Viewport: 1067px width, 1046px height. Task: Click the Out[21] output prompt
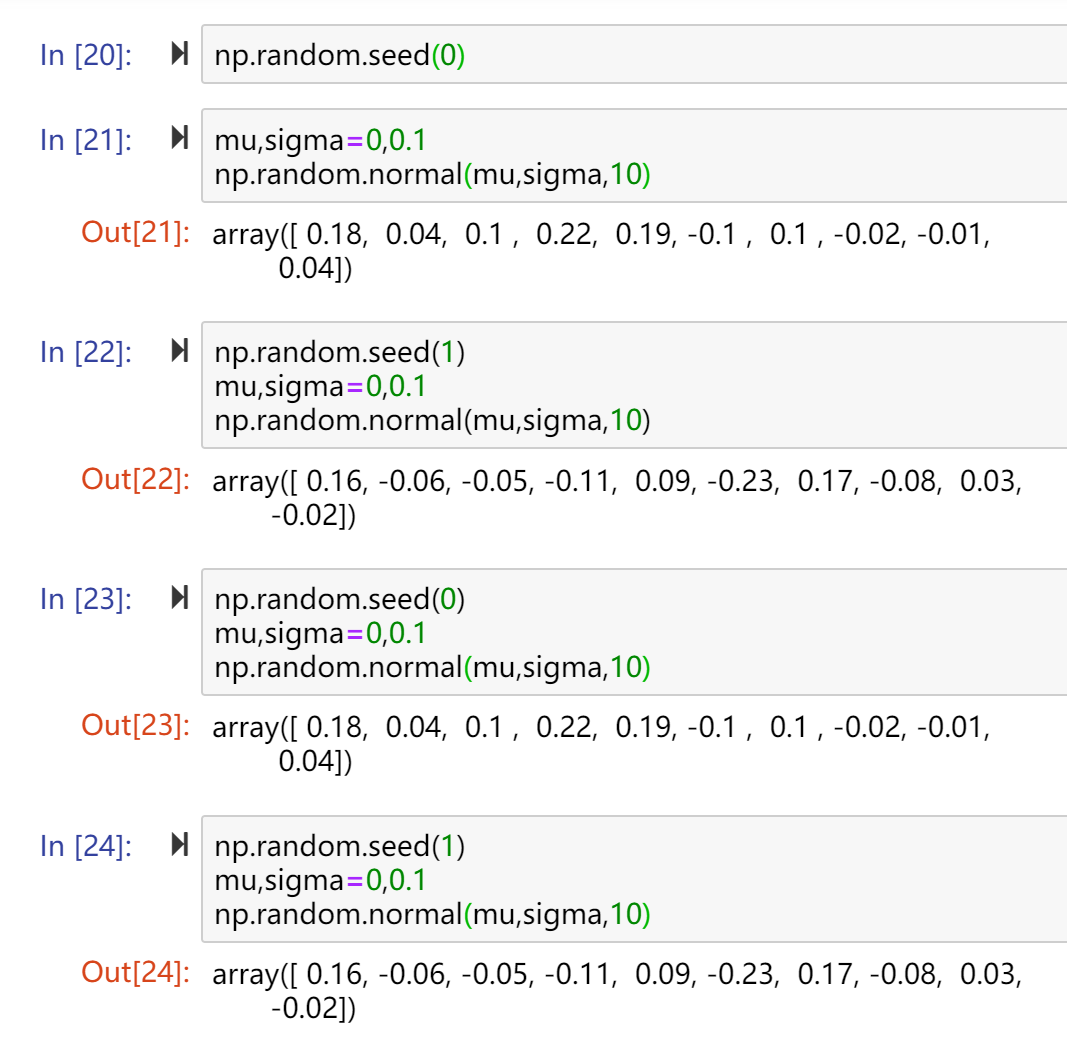[135, 233]
